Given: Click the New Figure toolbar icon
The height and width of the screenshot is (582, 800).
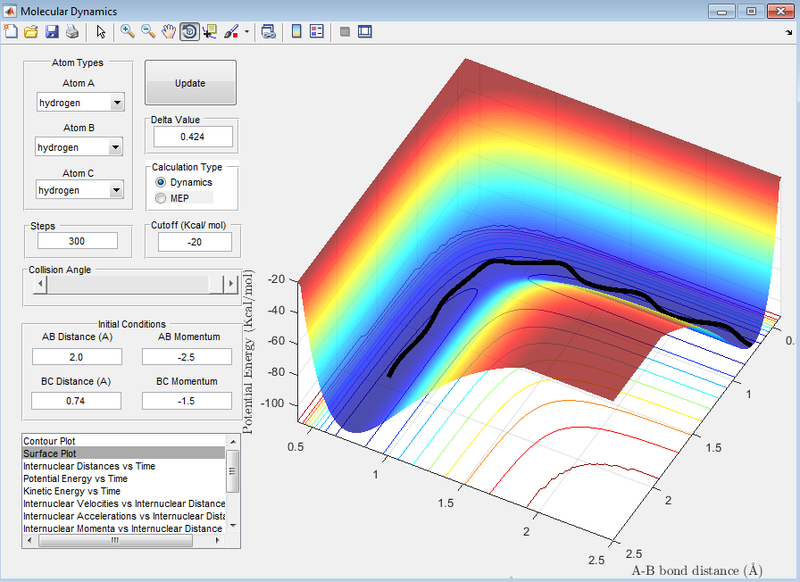Looking at the screenshot, I should coord(11,31).
